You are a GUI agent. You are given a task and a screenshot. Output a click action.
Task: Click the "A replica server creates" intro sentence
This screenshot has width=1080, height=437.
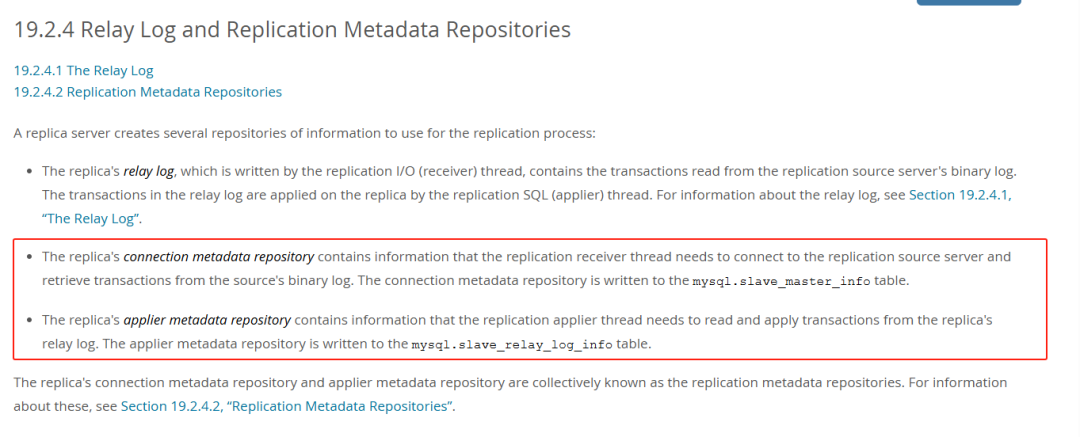[x=305, y=133]
